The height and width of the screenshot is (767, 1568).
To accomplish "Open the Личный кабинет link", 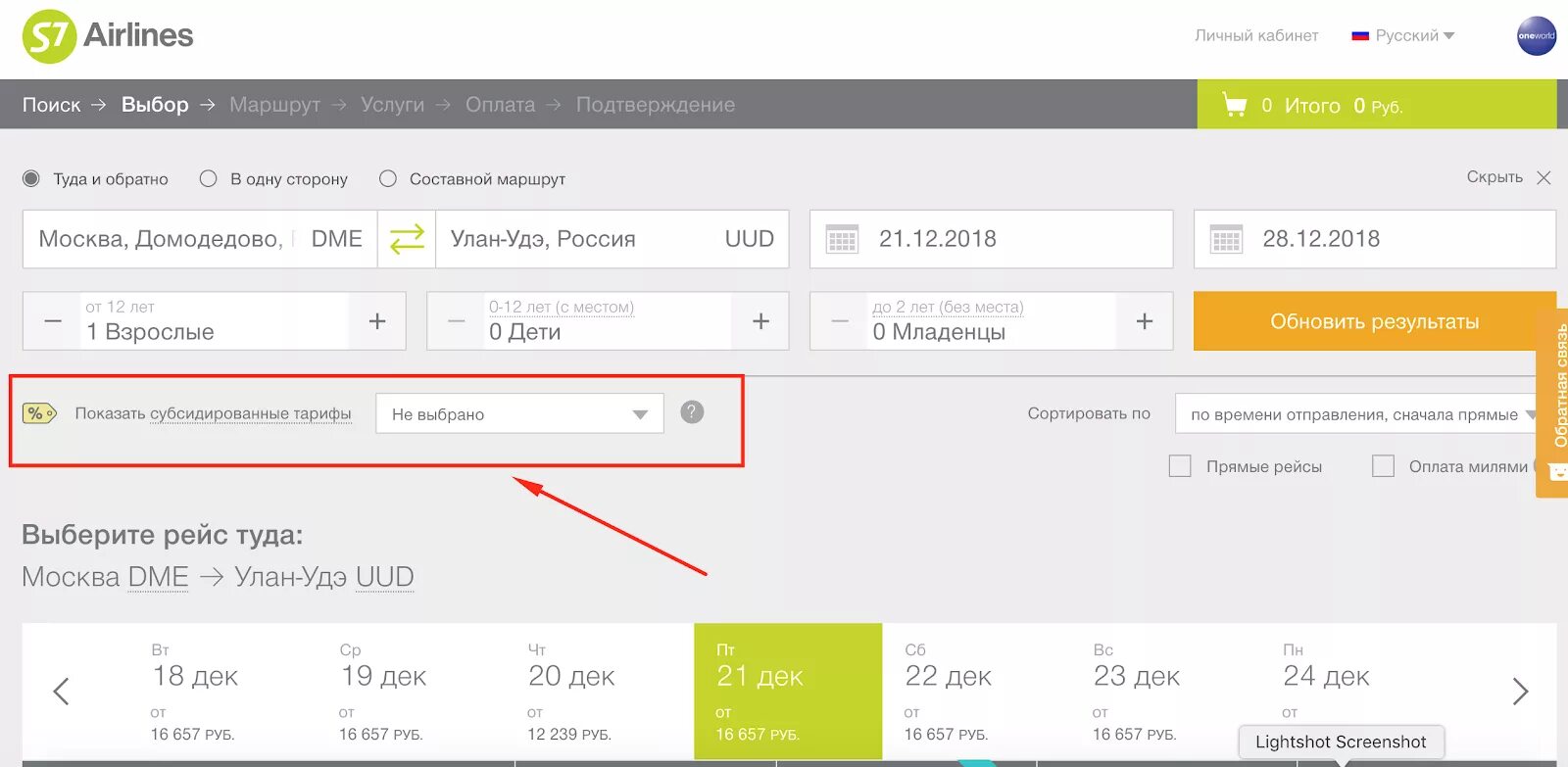I will (1256, 35).
